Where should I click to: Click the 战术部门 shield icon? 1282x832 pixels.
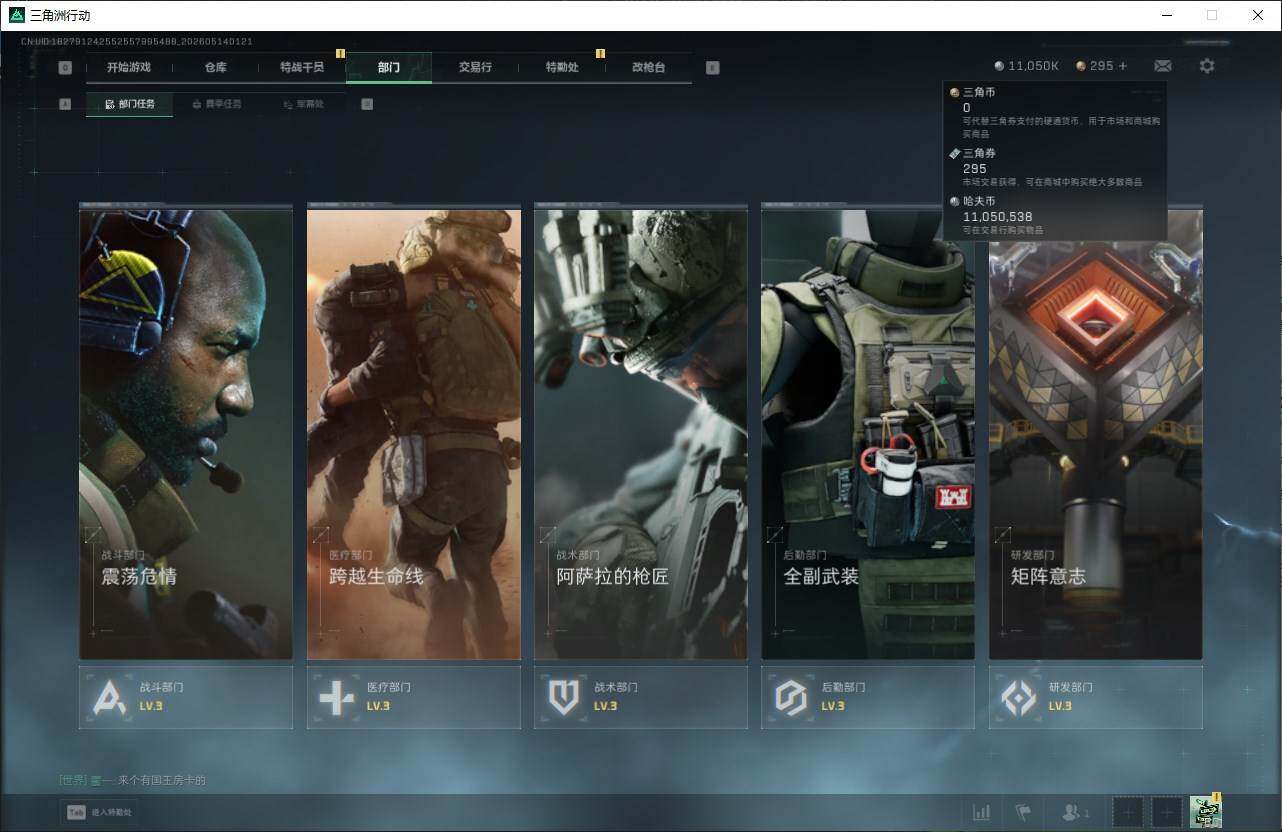click(564, 697)
